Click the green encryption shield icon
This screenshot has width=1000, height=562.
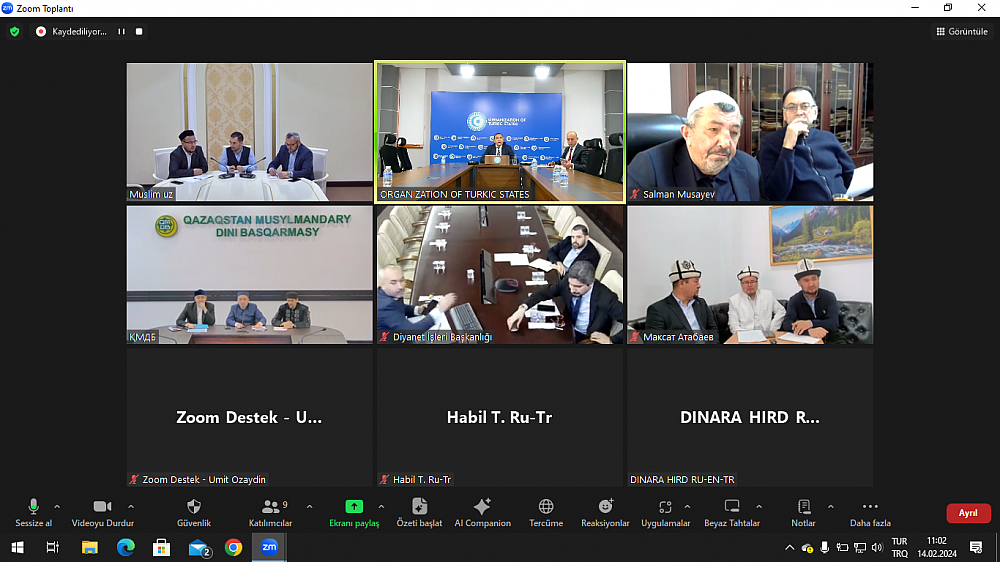(x=15, y=31)
